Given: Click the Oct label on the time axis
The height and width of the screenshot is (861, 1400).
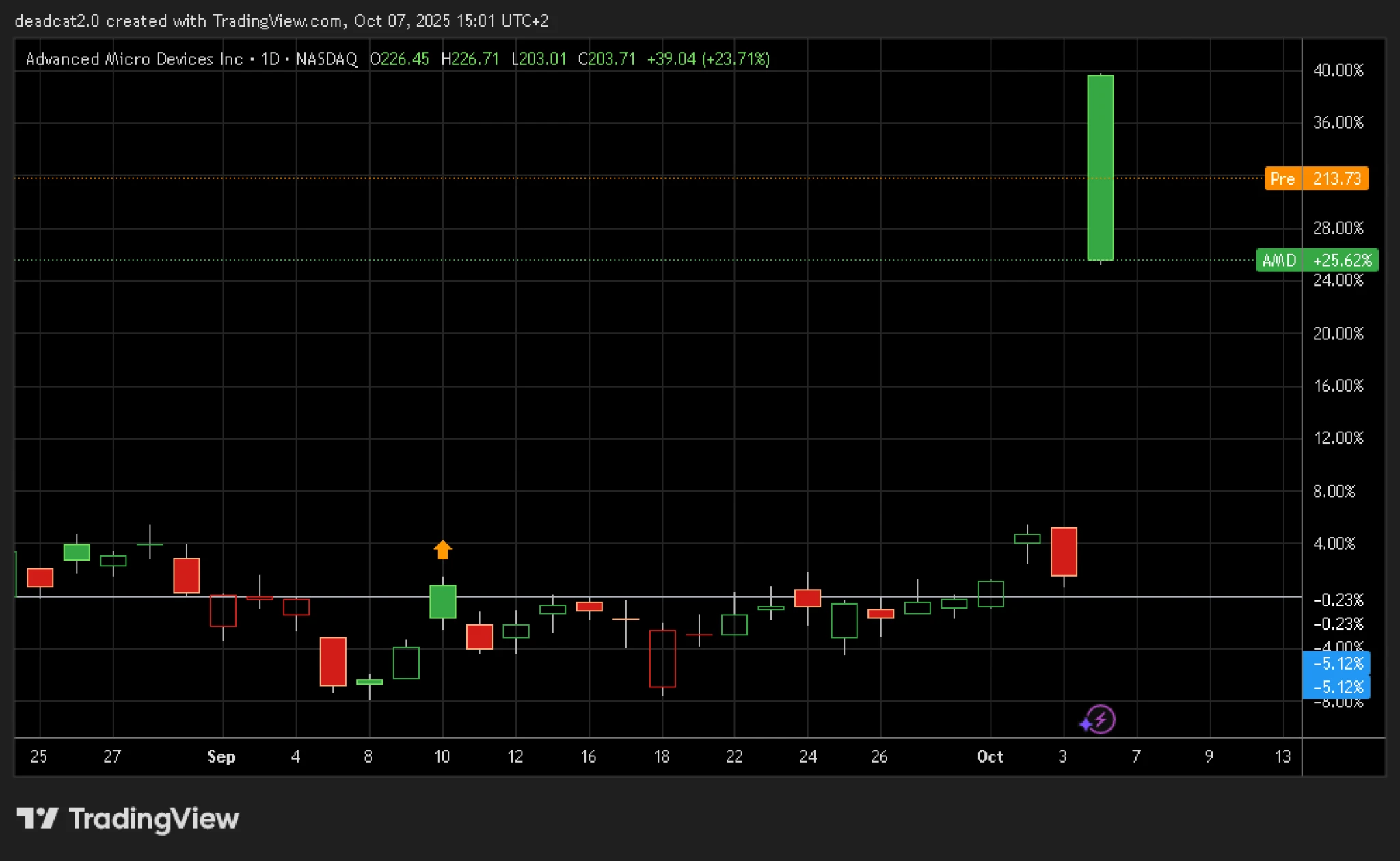Looking at the screenshot, I should [989, 756].
